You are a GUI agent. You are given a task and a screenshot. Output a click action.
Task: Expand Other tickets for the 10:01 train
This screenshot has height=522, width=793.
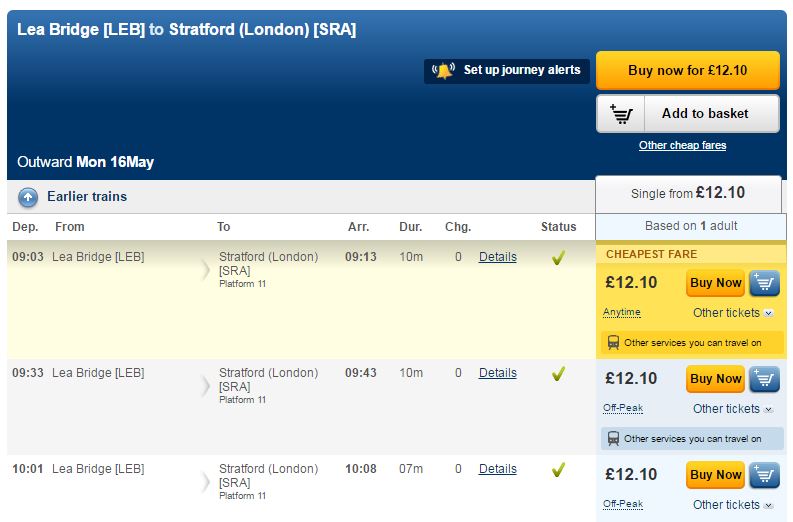(x=733, y=505)
